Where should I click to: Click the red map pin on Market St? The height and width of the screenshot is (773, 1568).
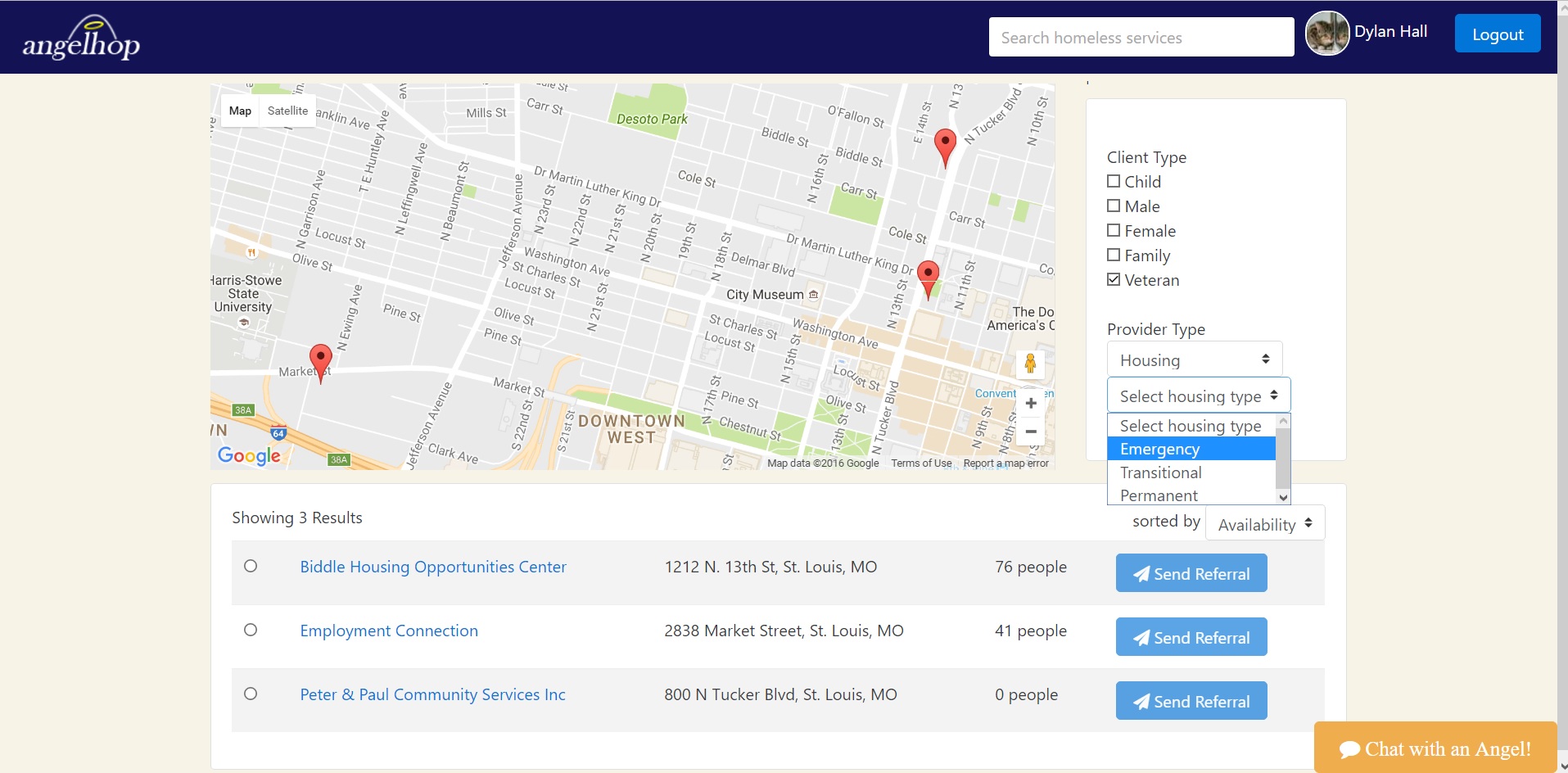(x=320, y=364)
